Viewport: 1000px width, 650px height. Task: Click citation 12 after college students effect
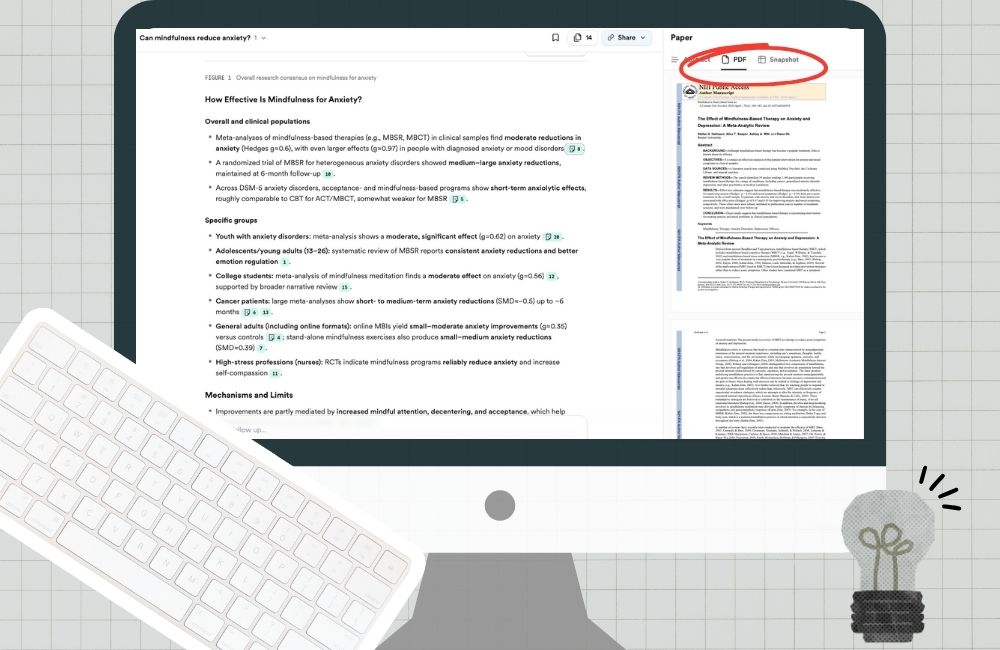[x=552, y=276]
